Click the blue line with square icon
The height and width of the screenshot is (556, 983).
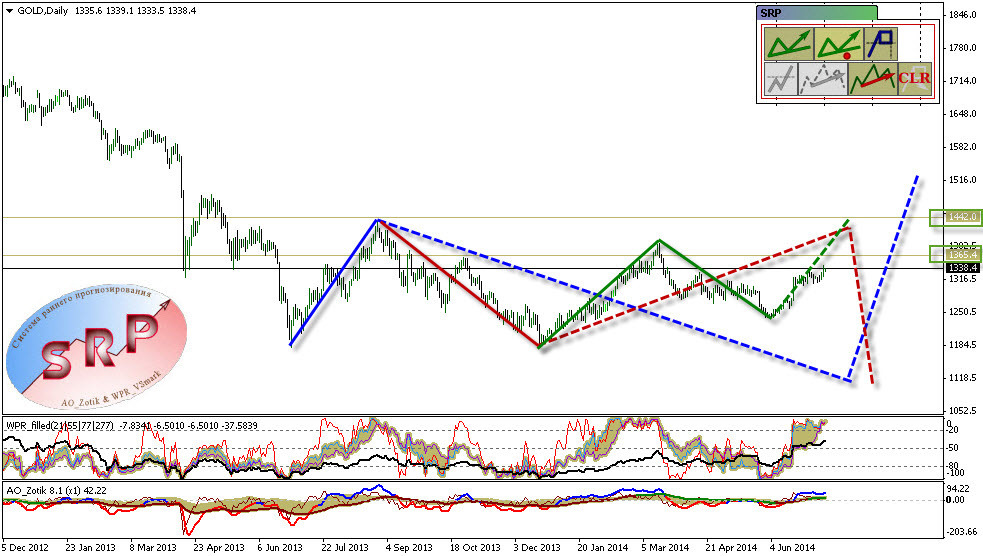(881, 43)
